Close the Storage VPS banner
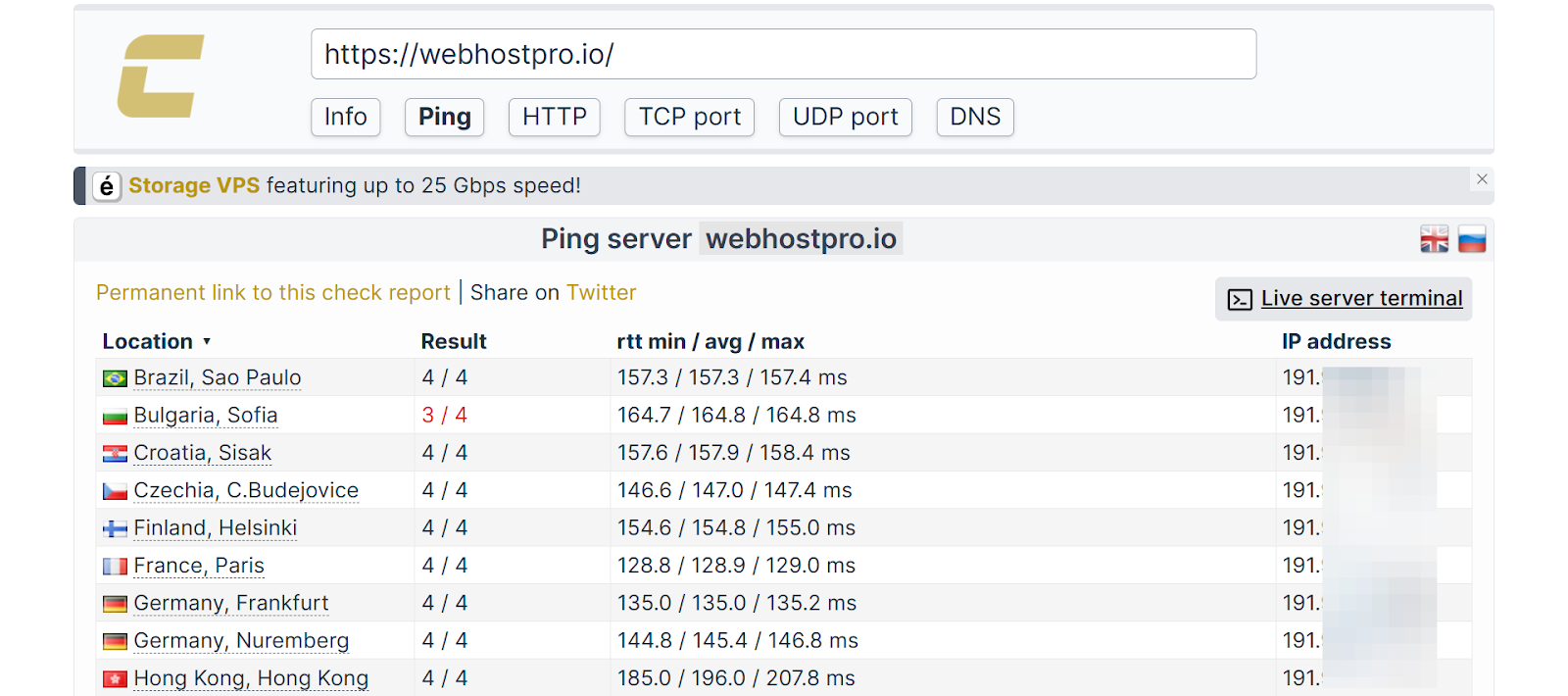 tap(1482, 178)
